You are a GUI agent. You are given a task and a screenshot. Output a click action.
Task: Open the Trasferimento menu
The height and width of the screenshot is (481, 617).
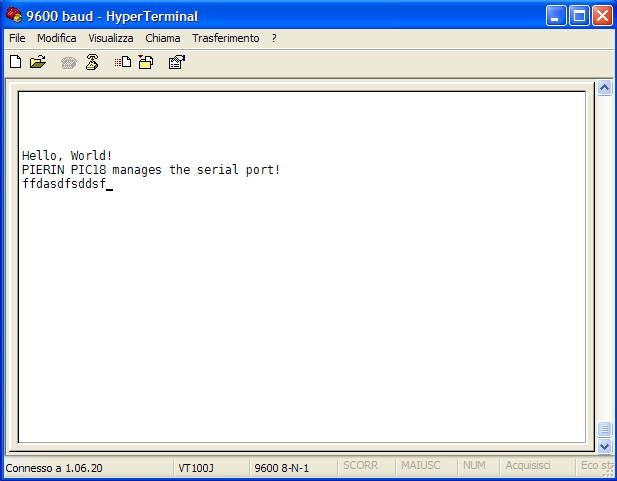tap(225, 38)
